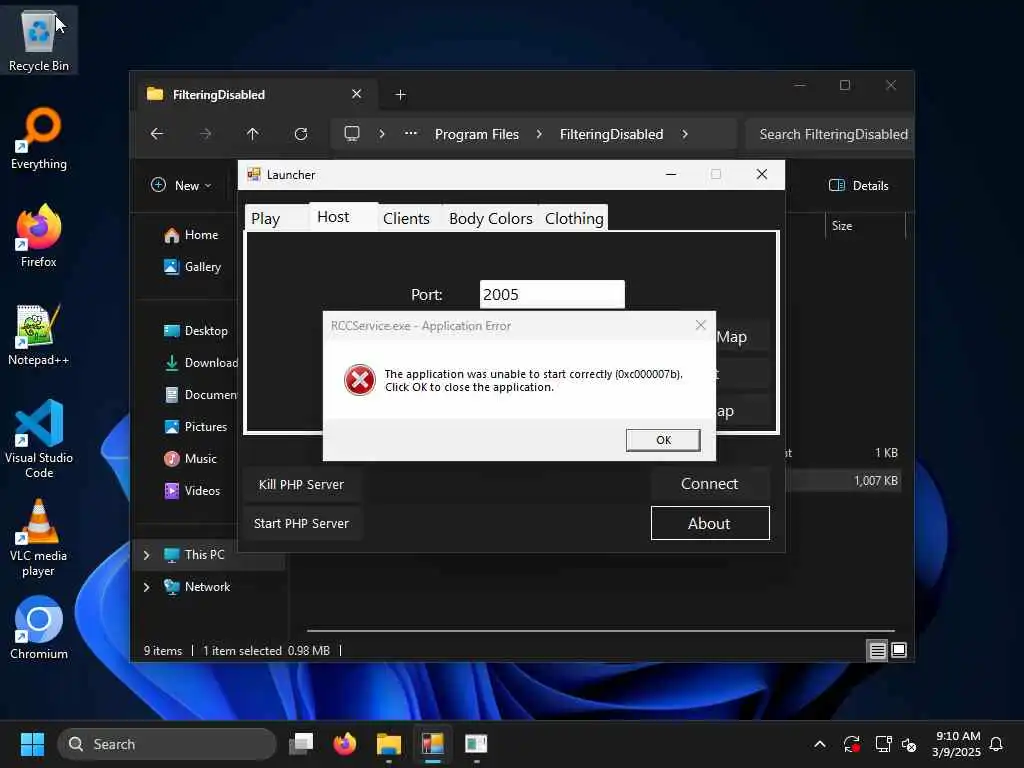
Task: Select the 1,007 KB file row
Action: (842, 481)
